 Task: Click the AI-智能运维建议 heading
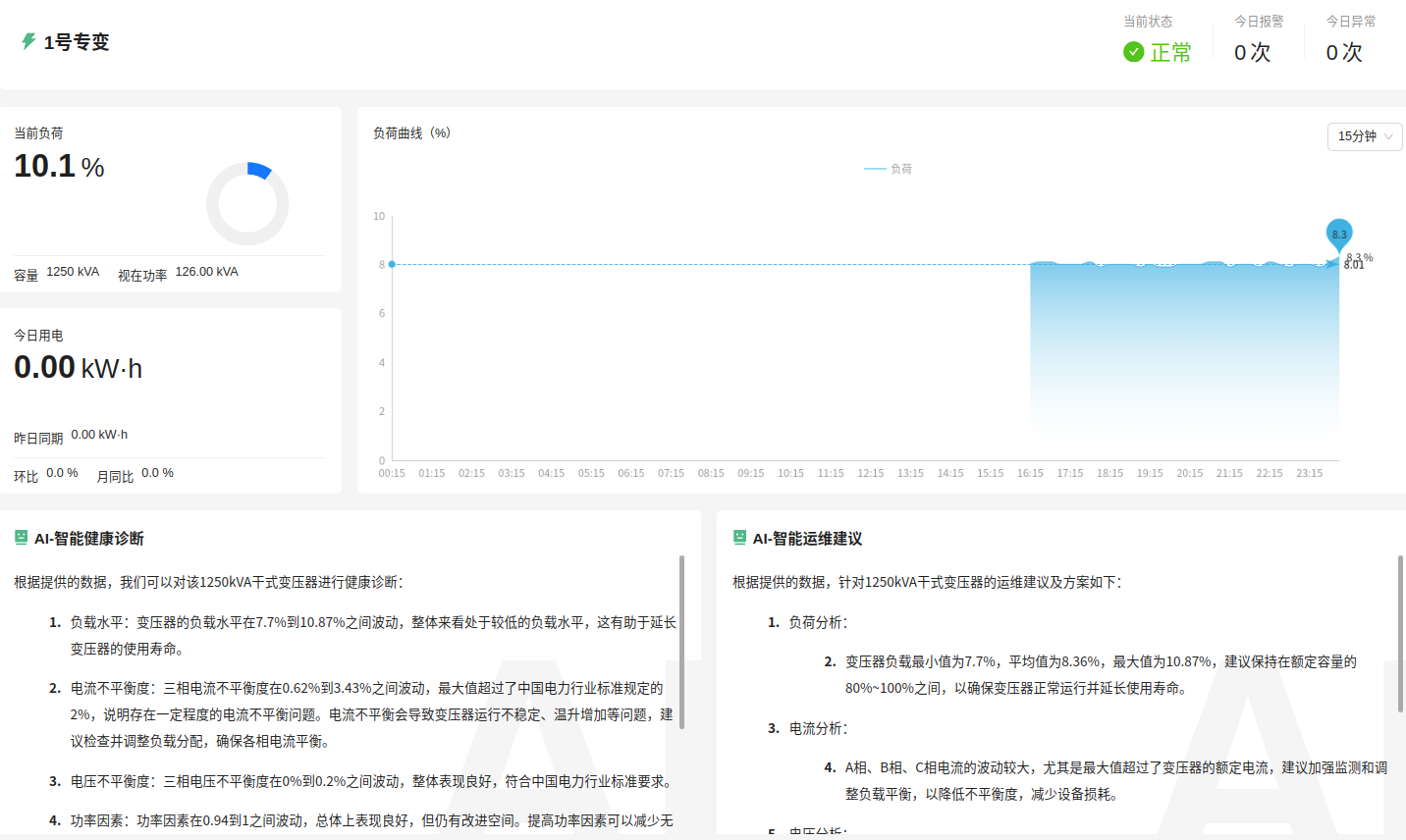pos(808,539)
